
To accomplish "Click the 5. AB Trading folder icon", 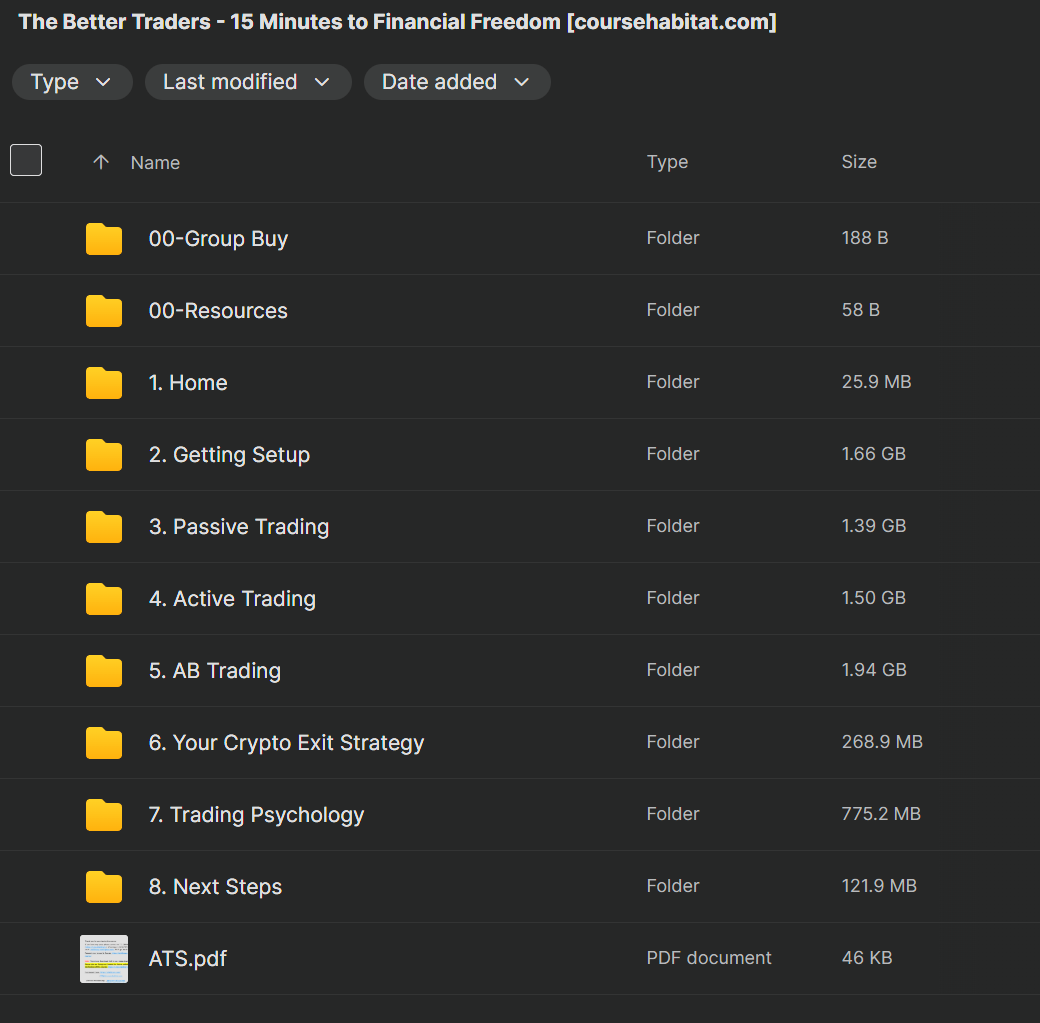I will pos(104,671).
